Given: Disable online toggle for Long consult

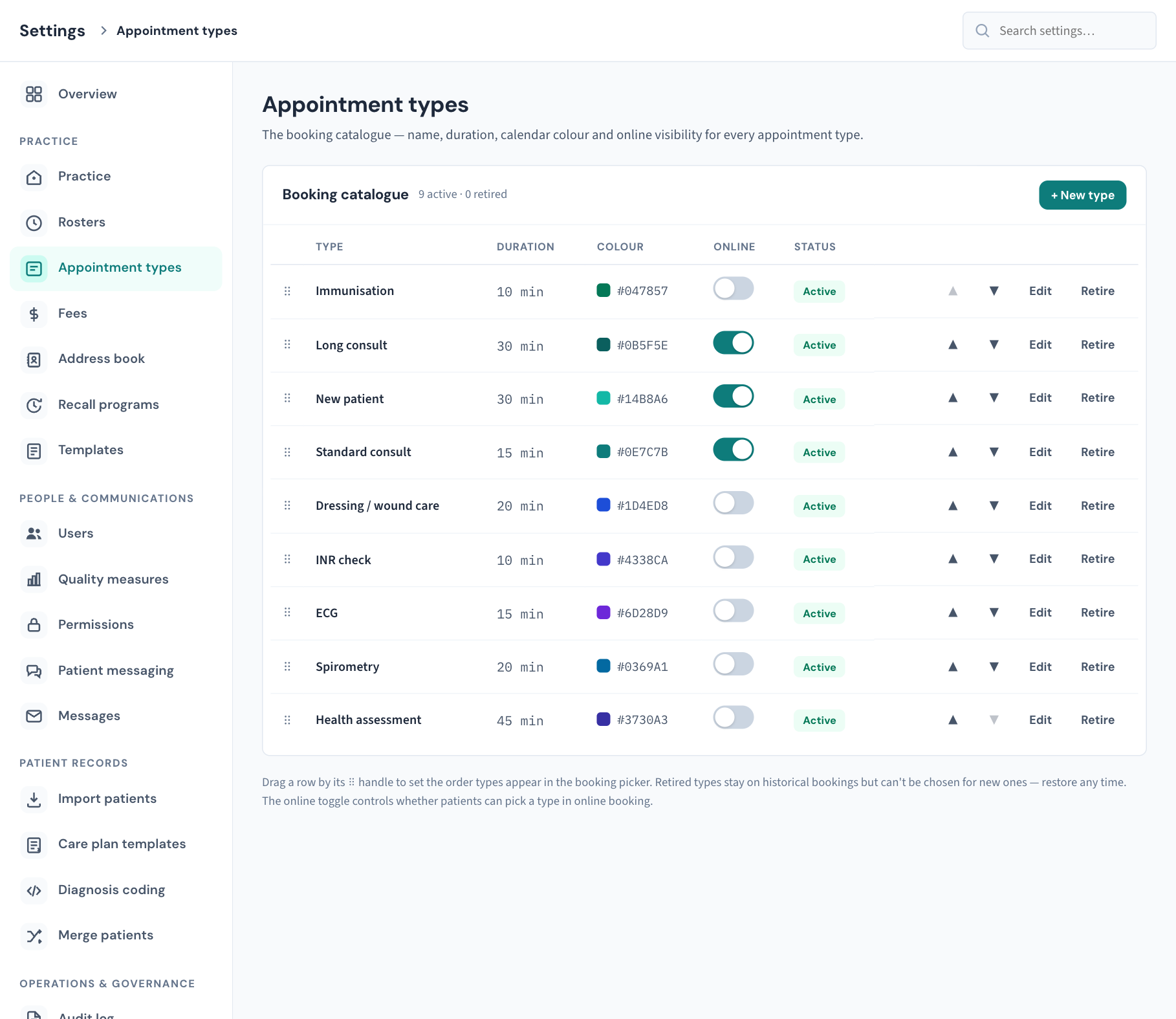Looking at the screenshot, I should point(734,343).
